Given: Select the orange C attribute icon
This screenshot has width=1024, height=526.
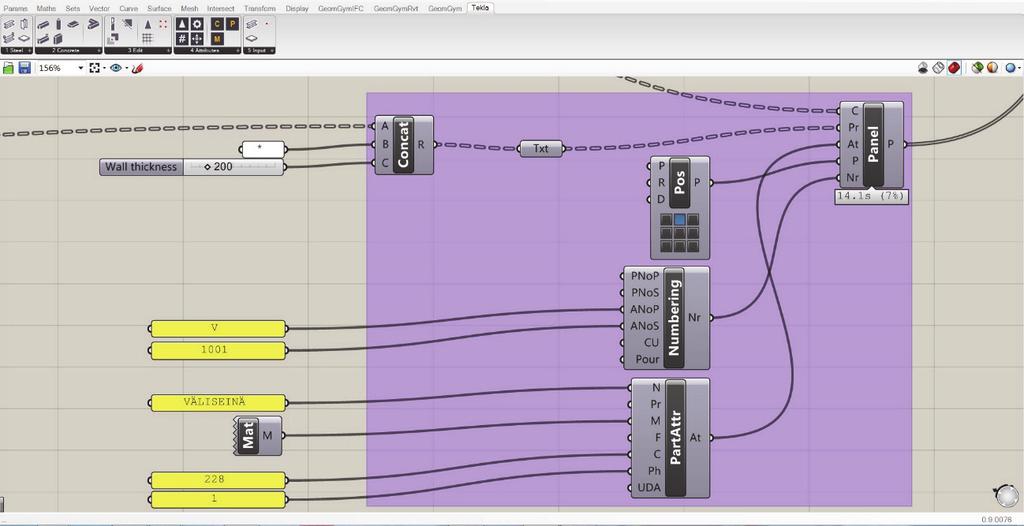Looking at the screenshot, I should coord(217,24).
